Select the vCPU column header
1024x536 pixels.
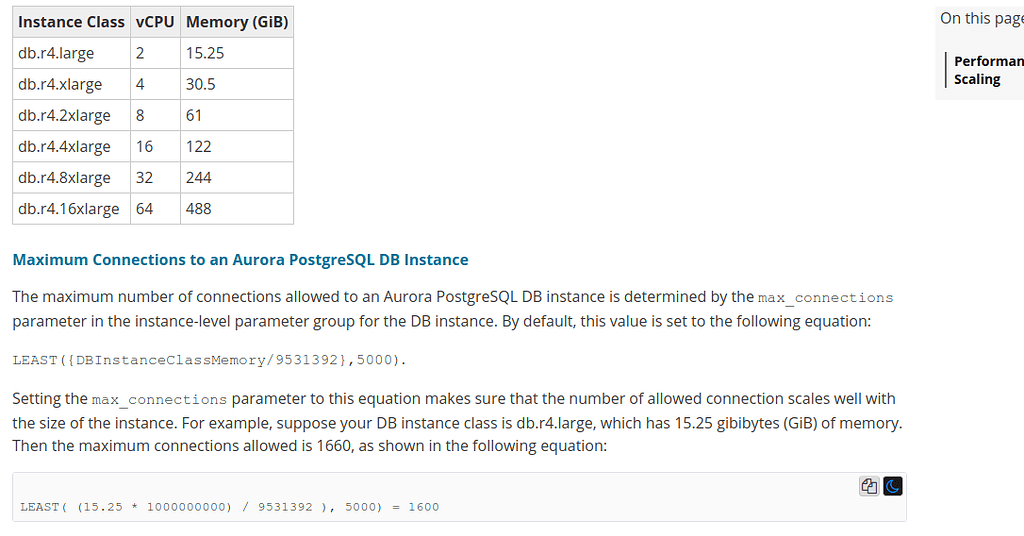(155, 22)
